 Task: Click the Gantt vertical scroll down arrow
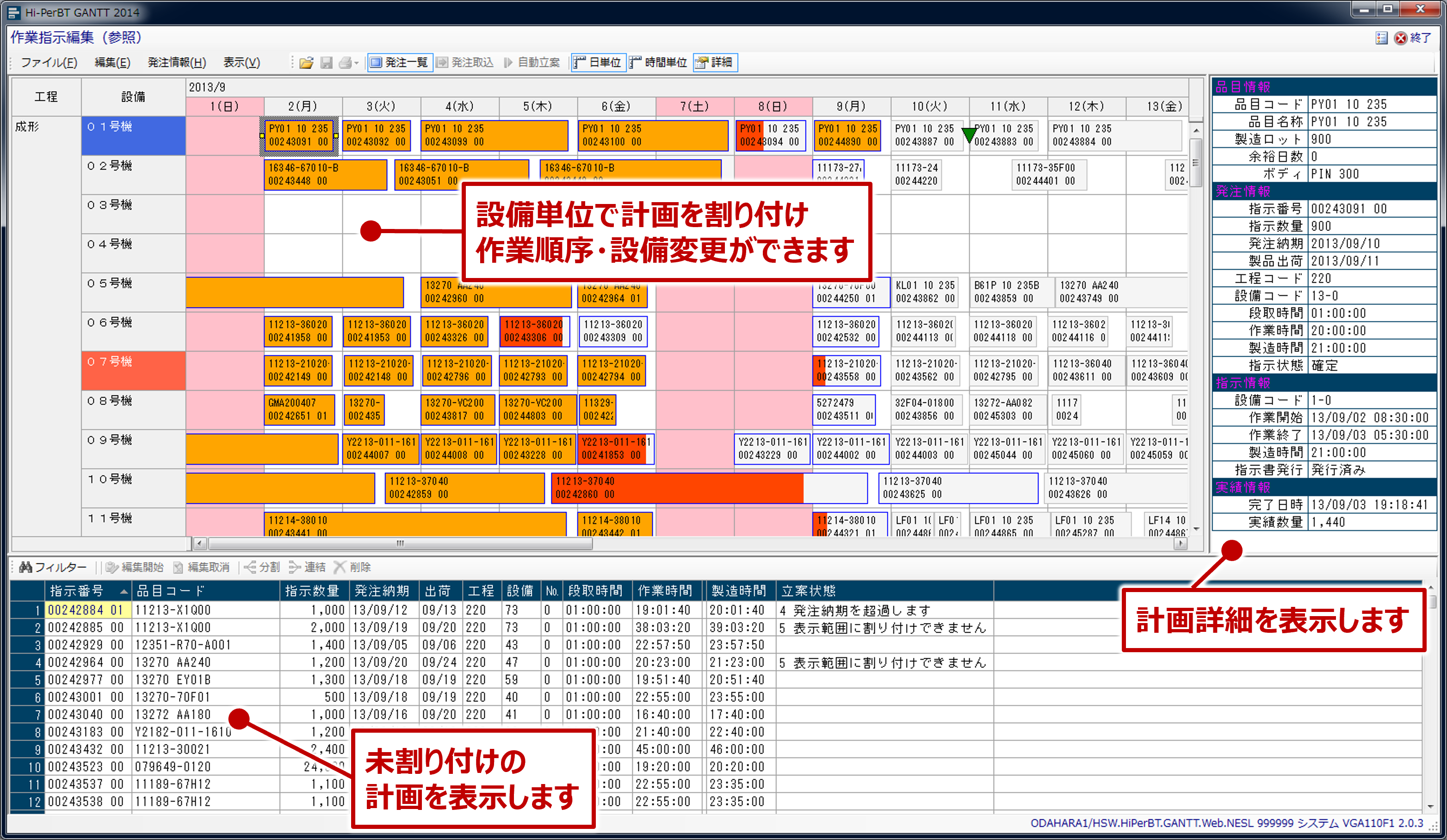[x=1196, y=529]
